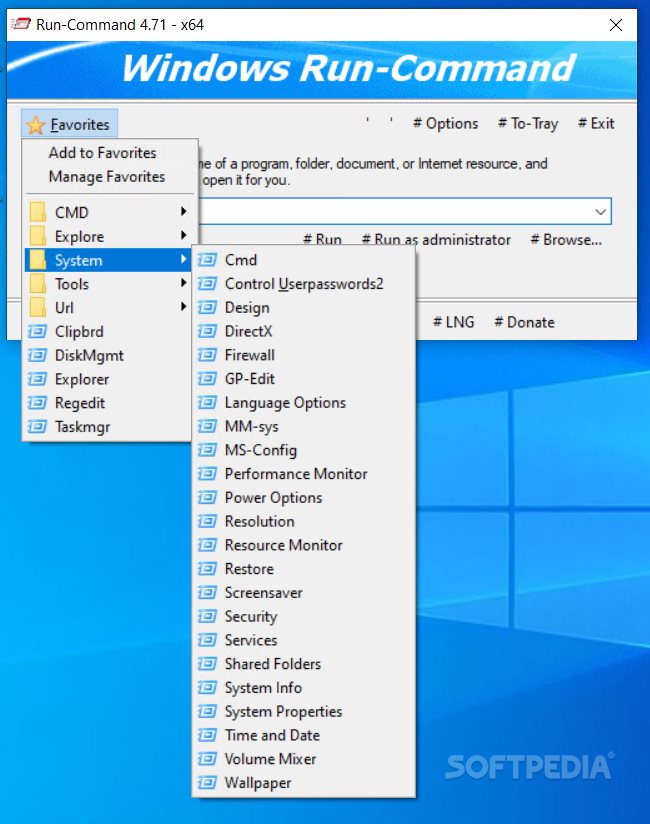Click the # Options button
The width and height of the screenshot is (650, 824).
446,123
